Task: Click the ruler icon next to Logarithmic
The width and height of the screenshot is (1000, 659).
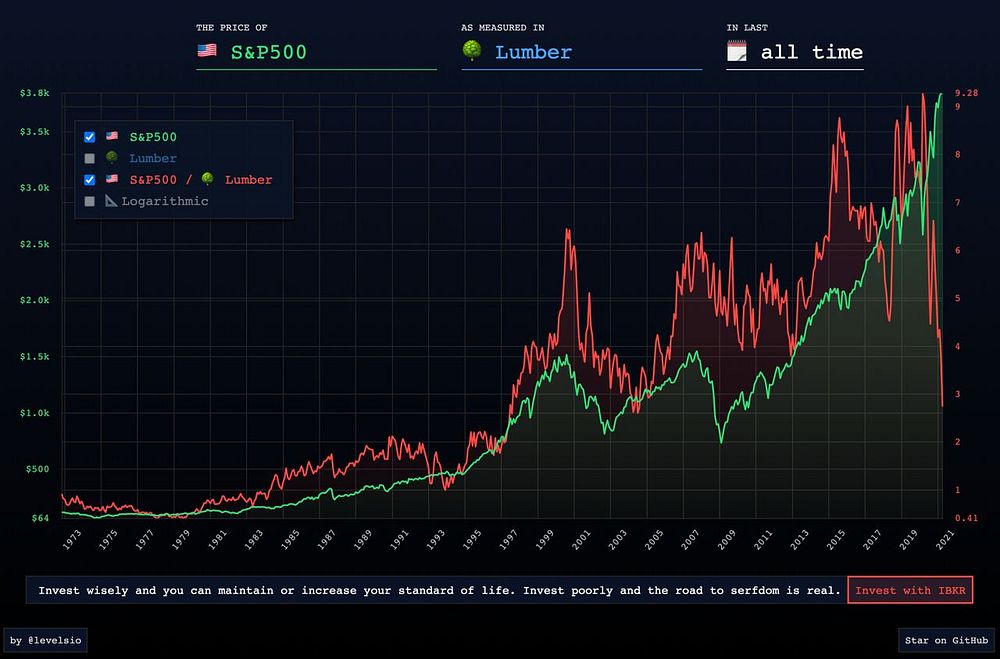Action: (x=111, y=201)
